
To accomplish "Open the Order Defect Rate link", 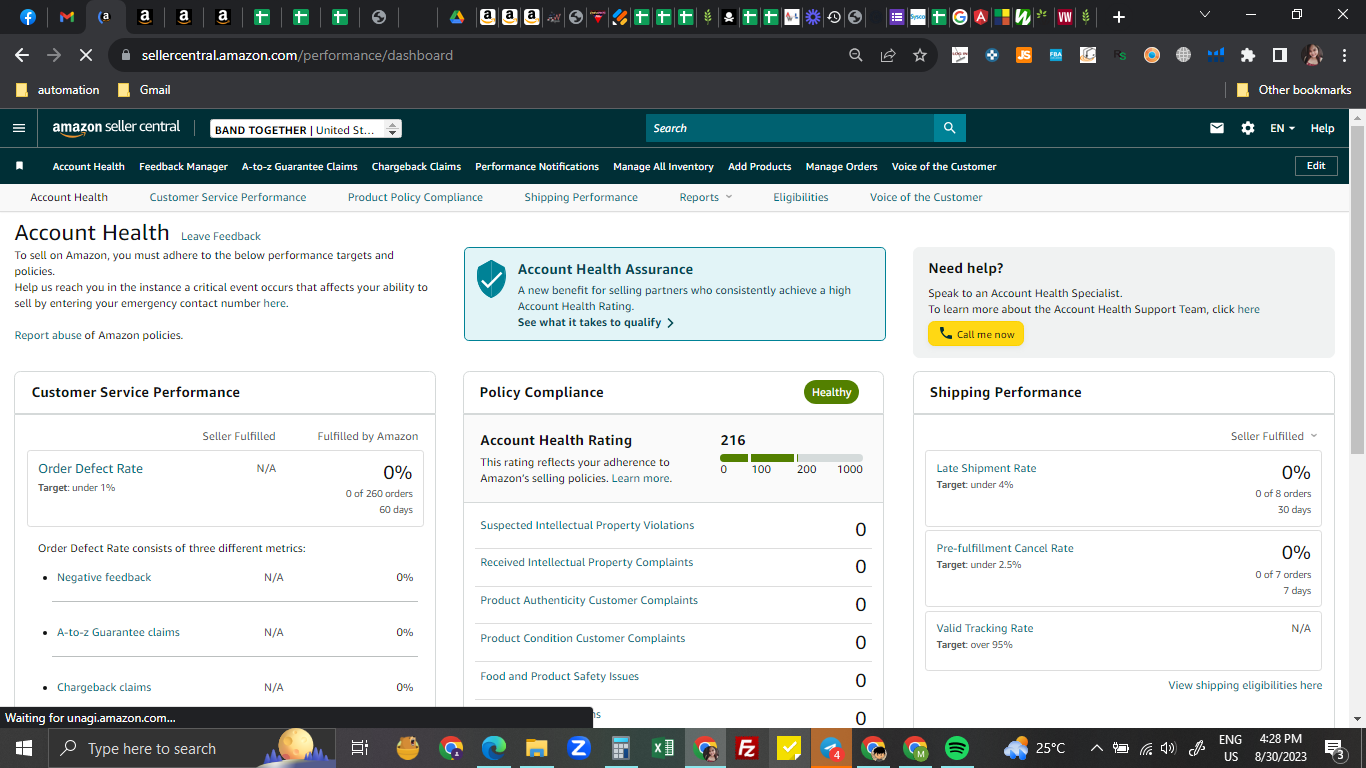I will point(90,468).
